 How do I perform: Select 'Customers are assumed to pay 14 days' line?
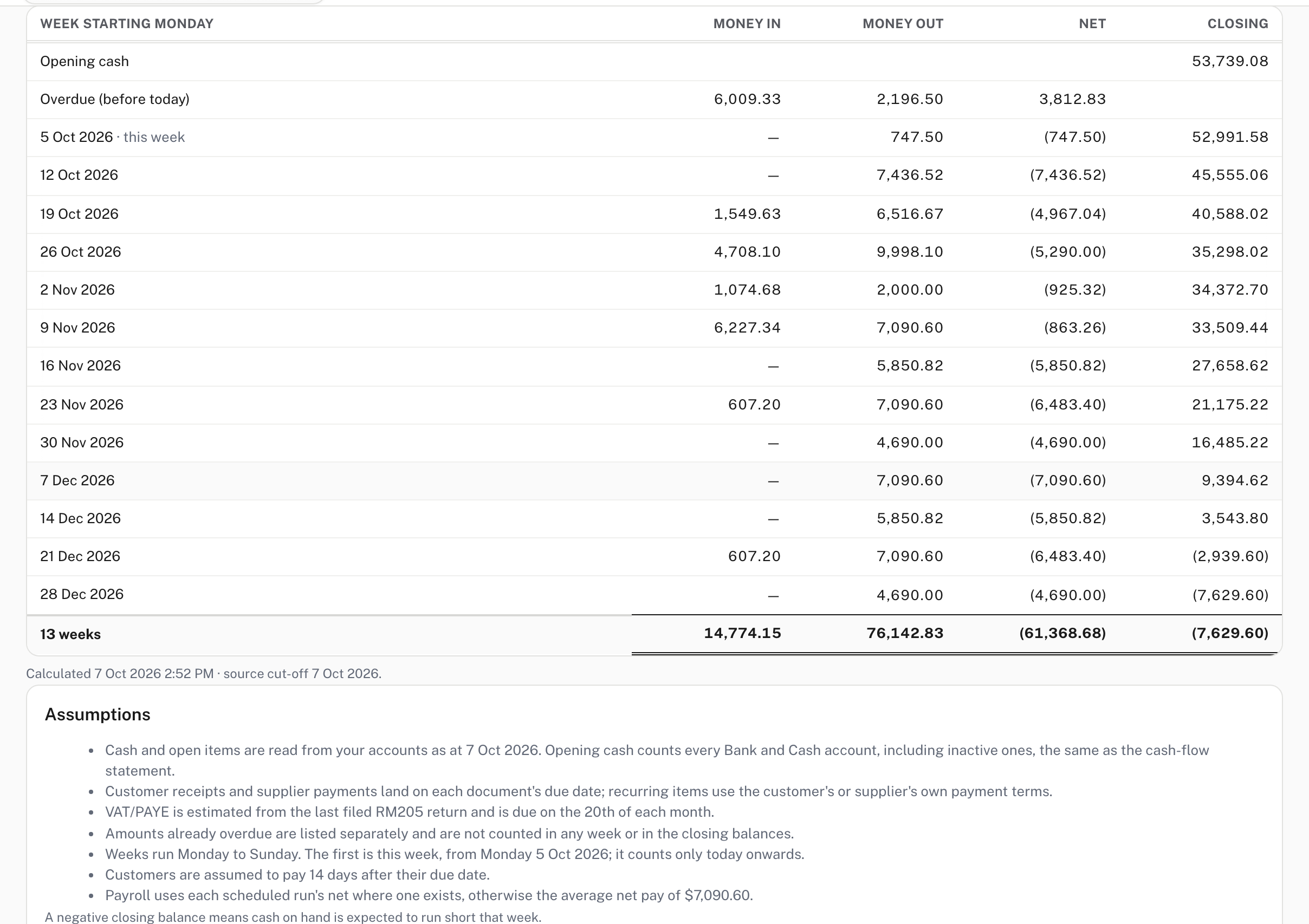[x=297, y=875]
